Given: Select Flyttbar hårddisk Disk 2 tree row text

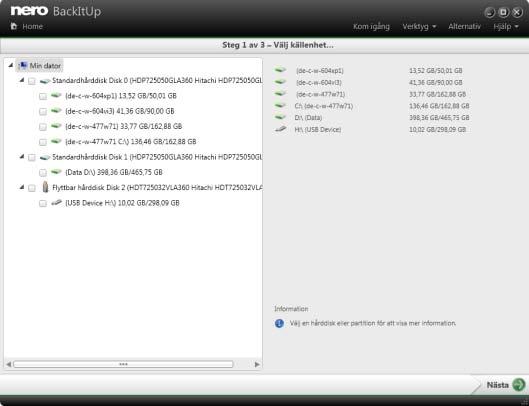Looking at the screenshot, I should [x=157, y=187].
